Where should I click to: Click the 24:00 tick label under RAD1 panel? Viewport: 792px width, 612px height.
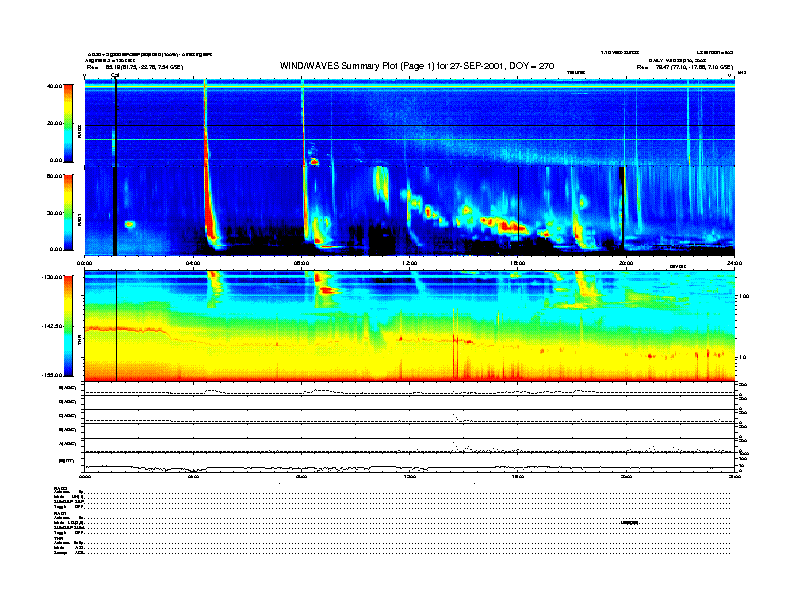pos(734,263)
